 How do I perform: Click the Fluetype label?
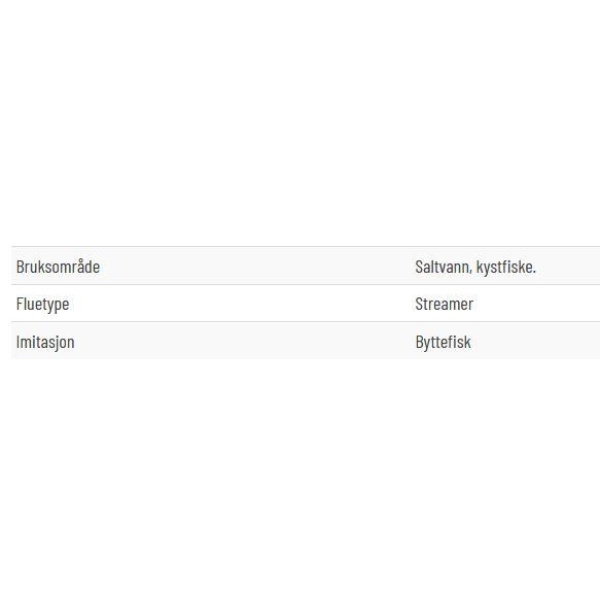pyautogui.click(x=42, y=305)
